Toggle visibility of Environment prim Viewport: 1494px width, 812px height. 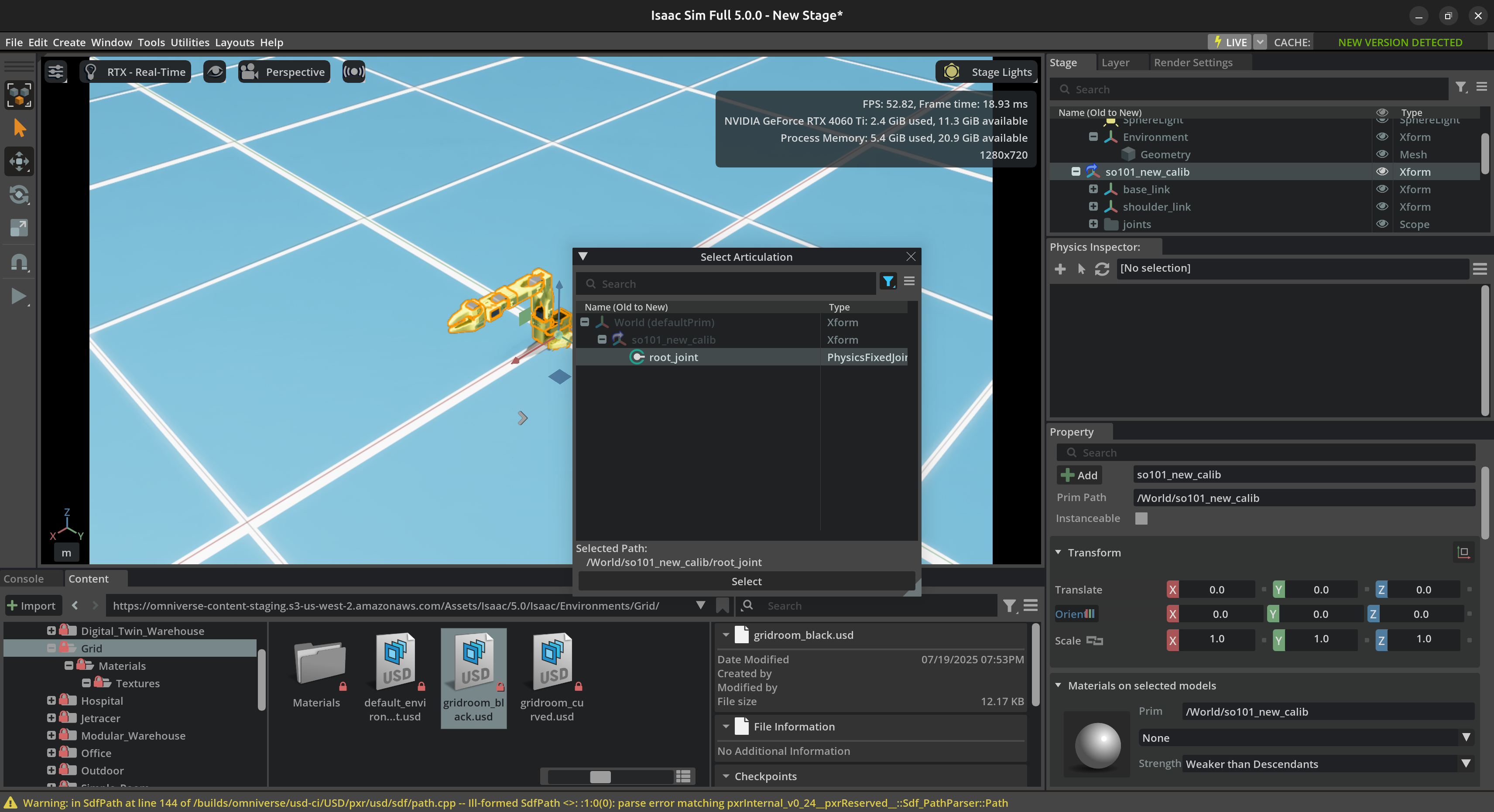(x=1382, y=137)
